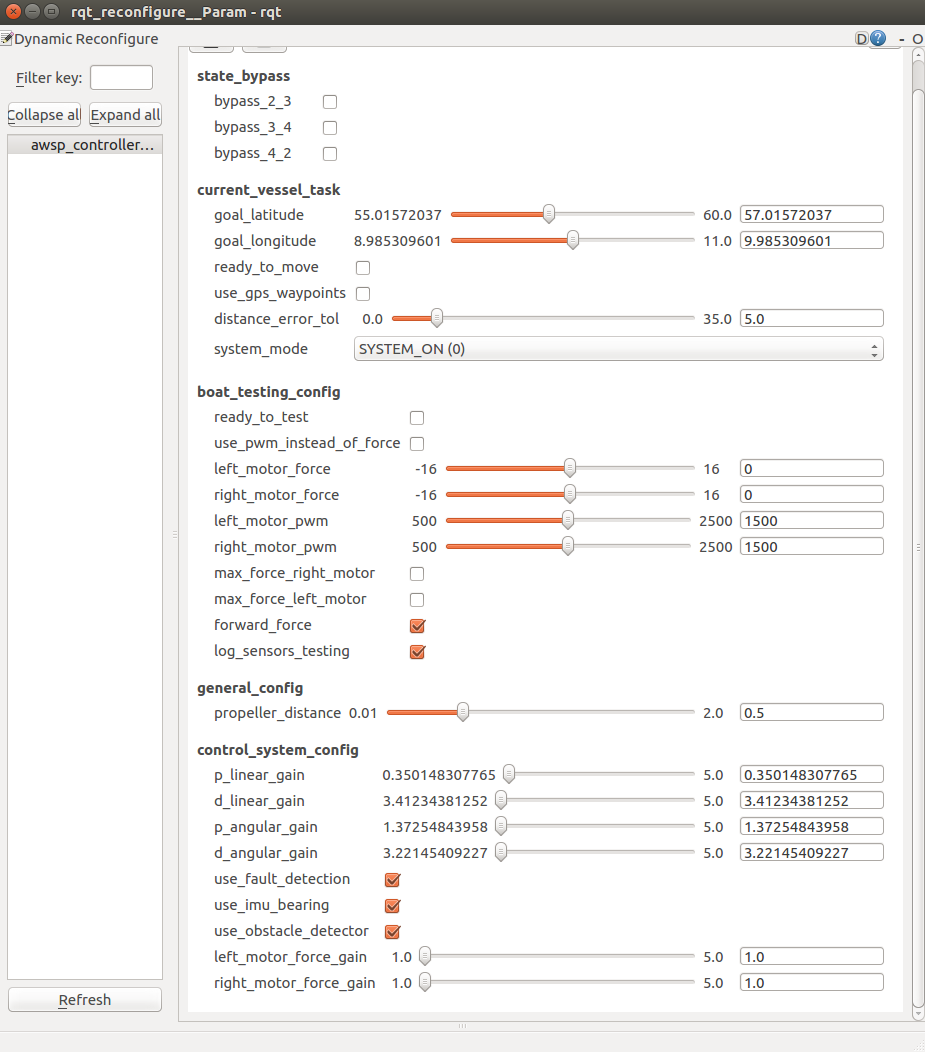Click the p_linear_gain slider handle
This screenshot has width=925, height=1052.
[x=509, y=774]
